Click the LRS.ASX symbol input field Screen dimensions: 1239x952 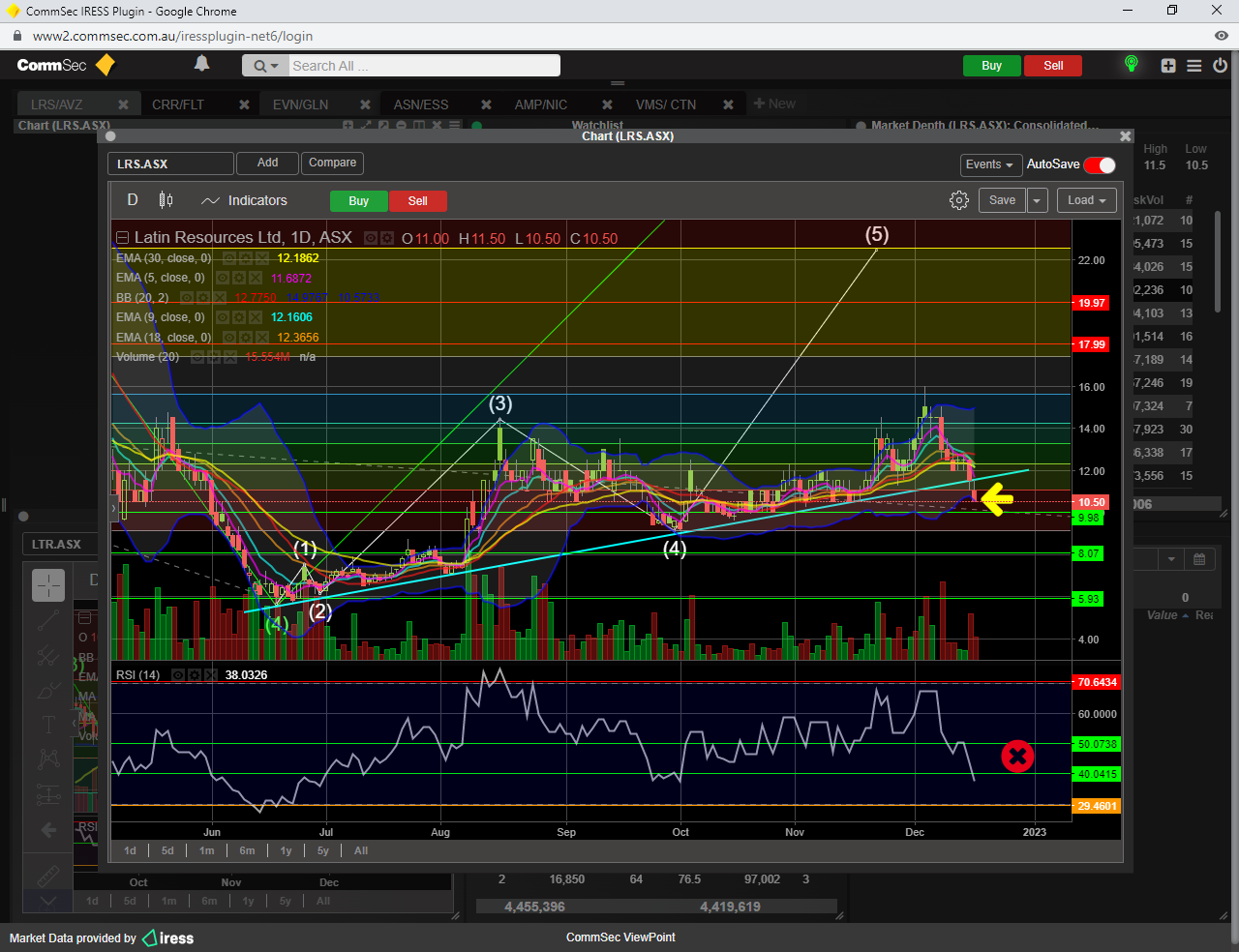(x=170, y=164)
